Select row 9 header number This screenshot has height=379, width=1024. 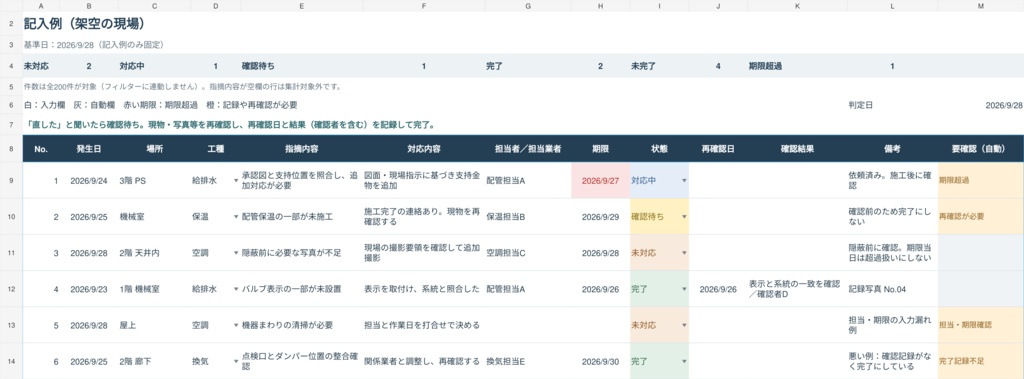pos(11,180)
